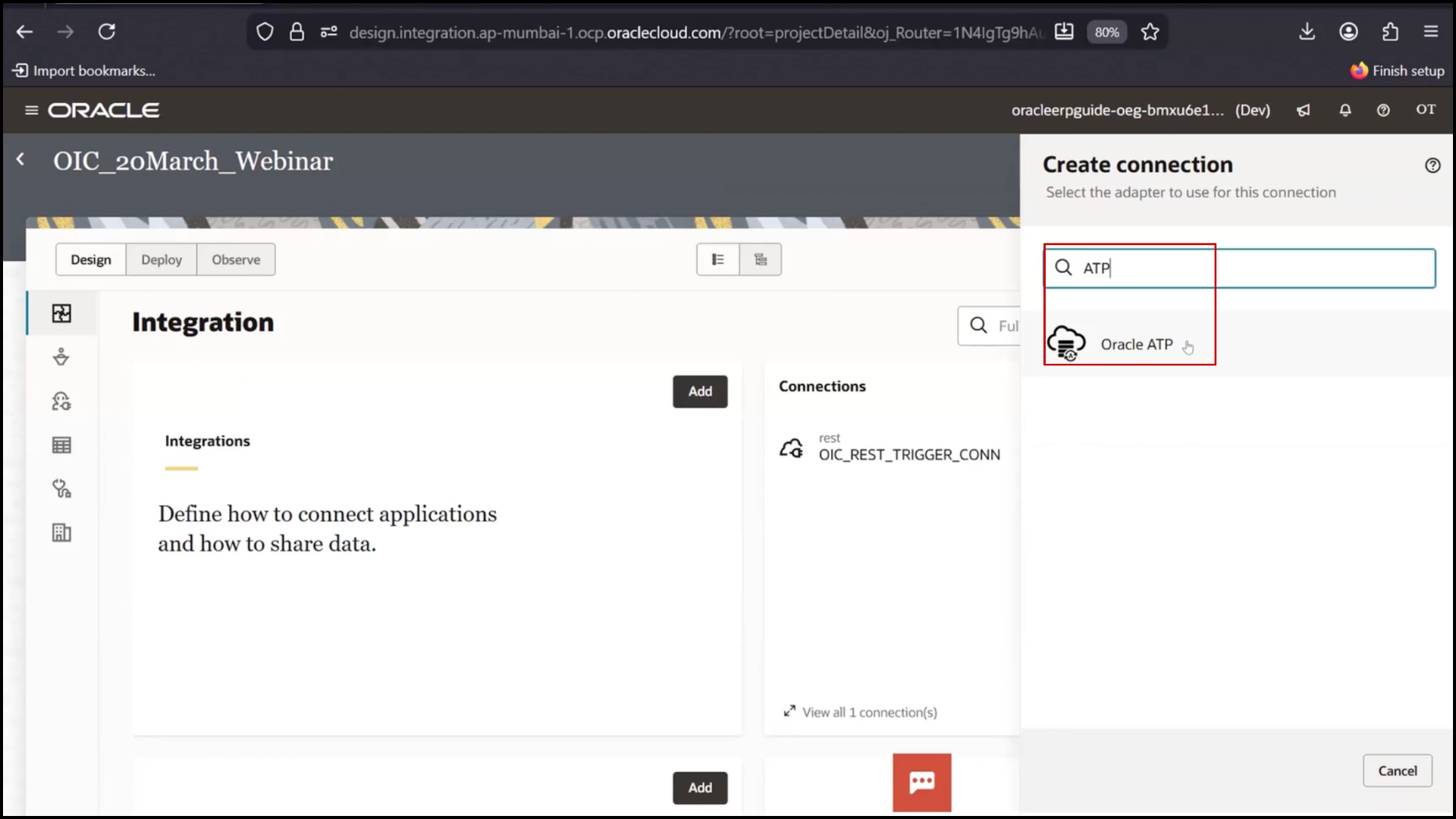The width and height of the screenshot is (1456, 819).
Task: Click Finish setup in the bookmarks bar
Action: (1398, 71)
